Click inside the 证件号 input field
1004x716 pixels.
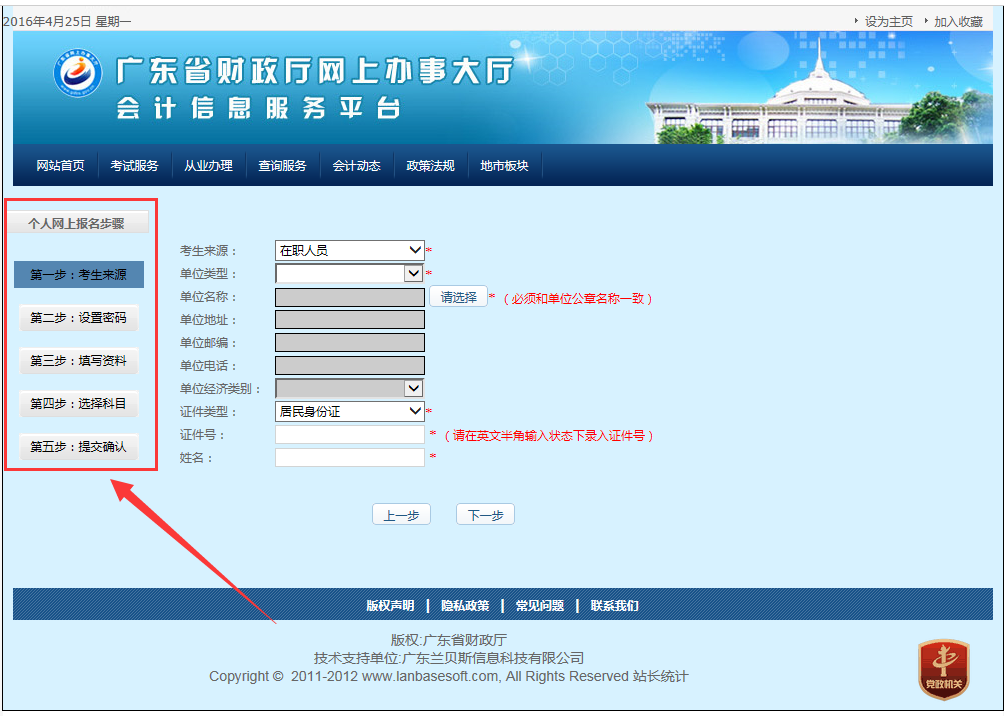coord(350,435)
